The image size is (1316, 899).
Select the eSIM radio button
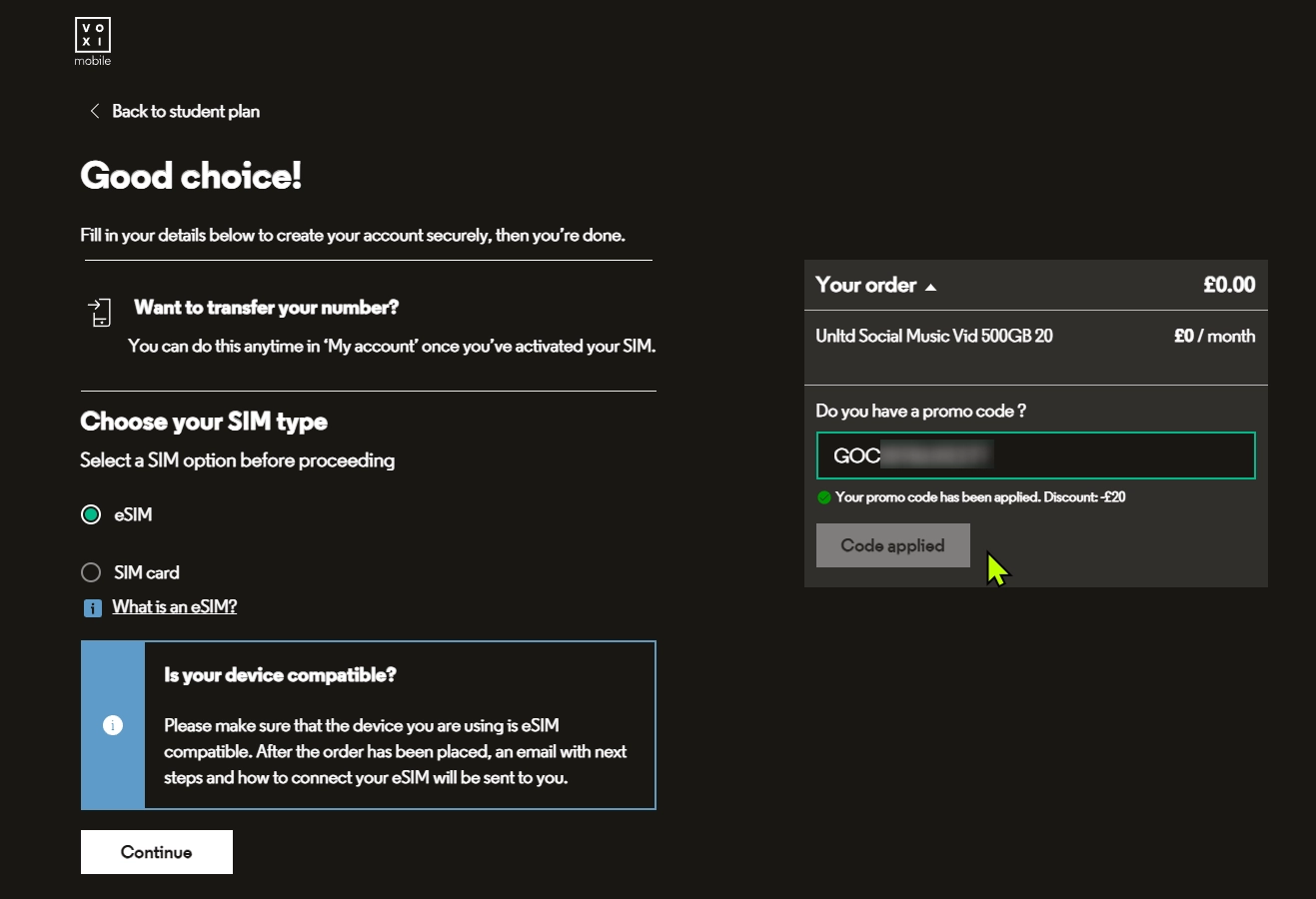[x=91, y=514]
